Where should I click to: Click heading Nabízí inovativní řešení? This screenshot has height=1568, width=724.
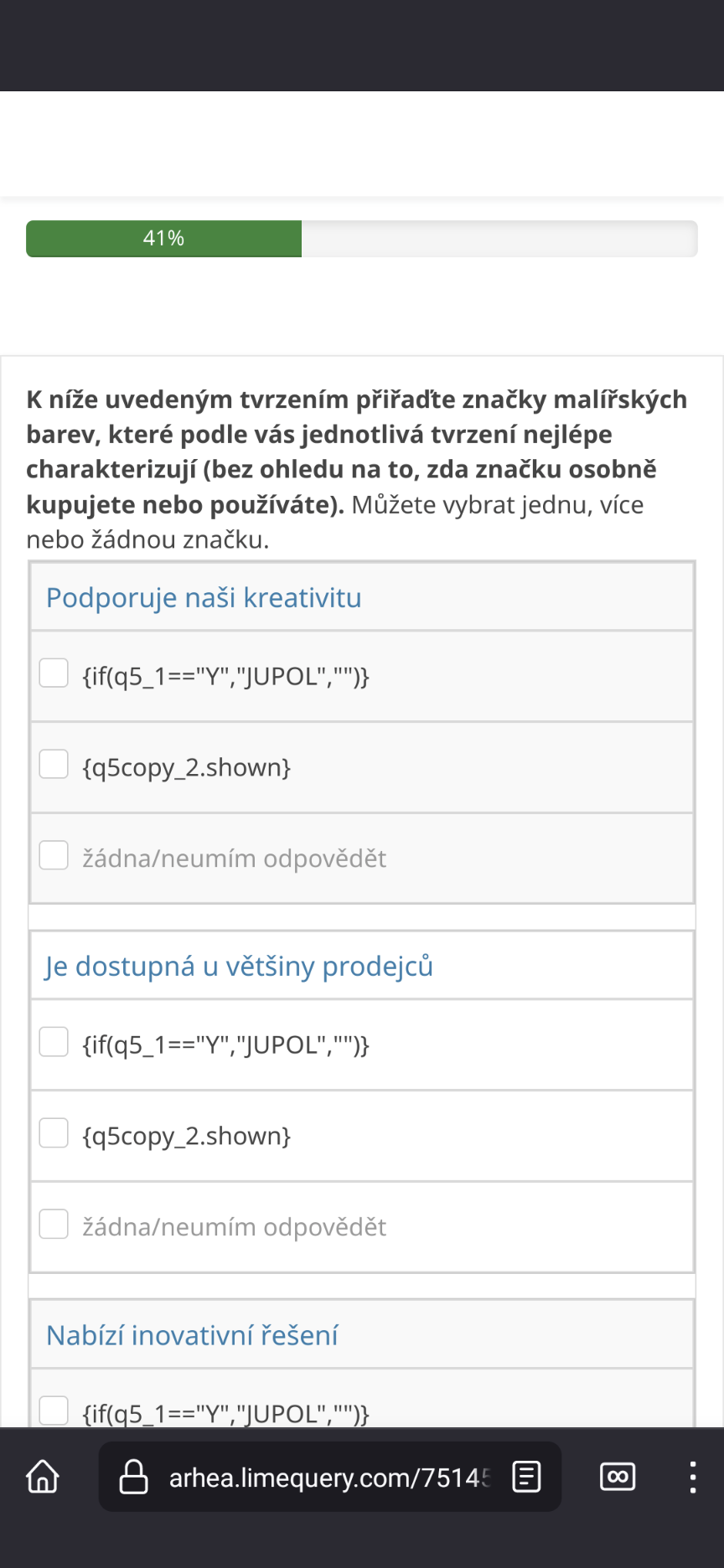192,1335
